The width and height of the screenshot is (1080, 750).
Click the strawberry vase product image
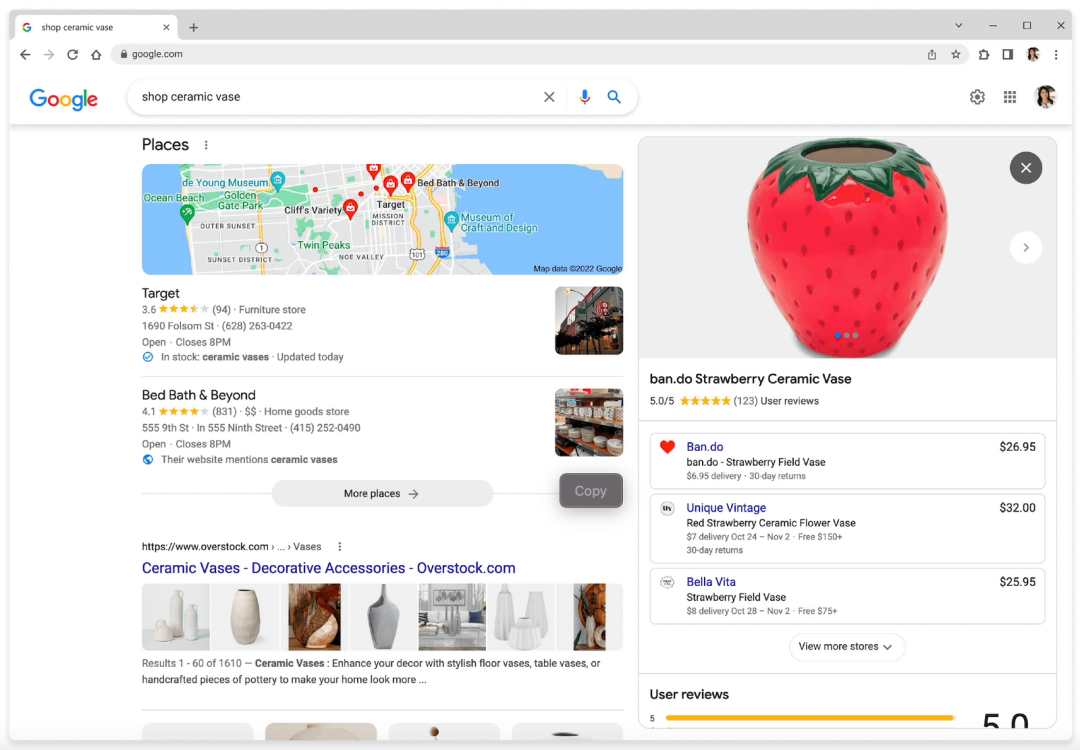click(x=847, y=247)
